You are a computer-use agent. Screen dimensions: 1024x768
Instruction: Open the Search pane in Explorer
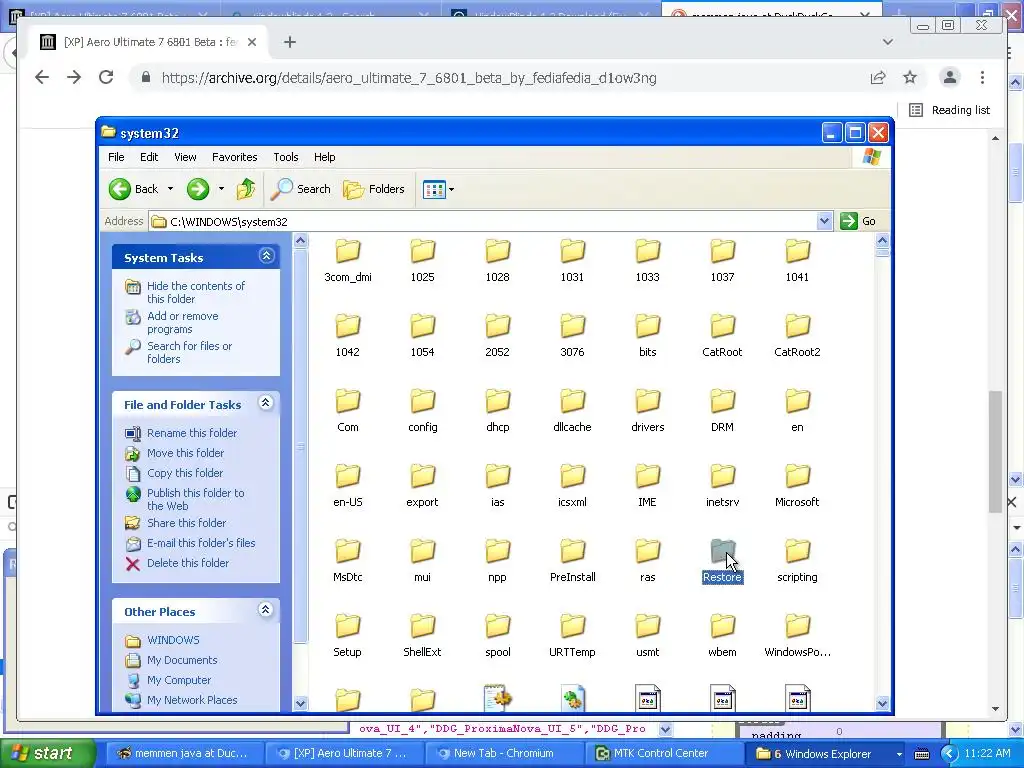pyautogui.click(x=301, y=189)
